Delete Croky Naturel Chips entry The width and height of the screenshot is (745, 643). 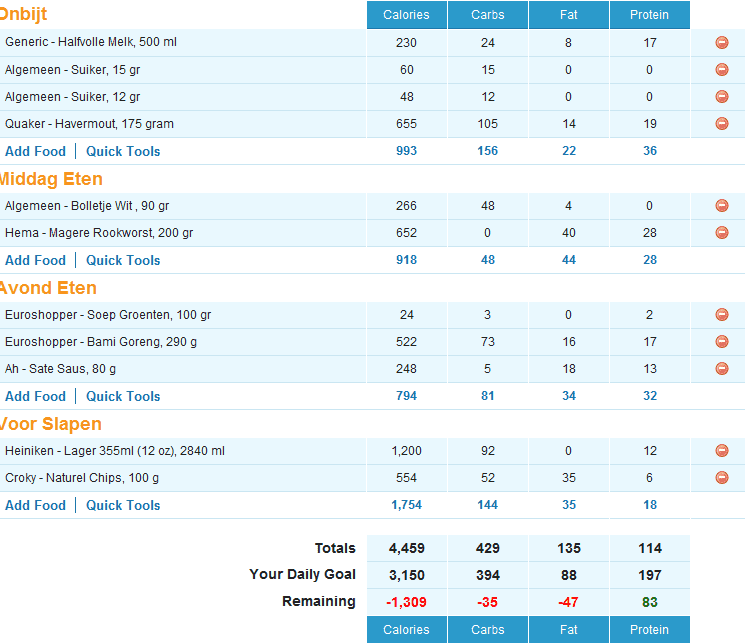pos(722,478)
